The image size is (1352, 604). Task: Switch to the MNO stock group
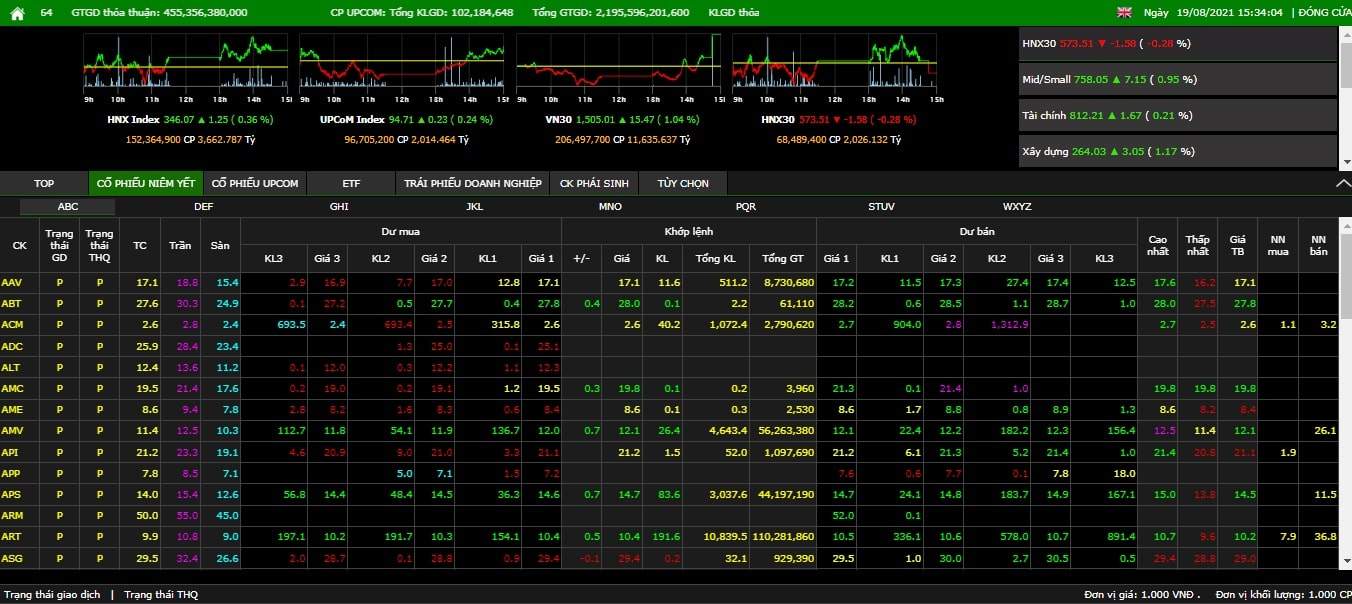click(610, 207)
